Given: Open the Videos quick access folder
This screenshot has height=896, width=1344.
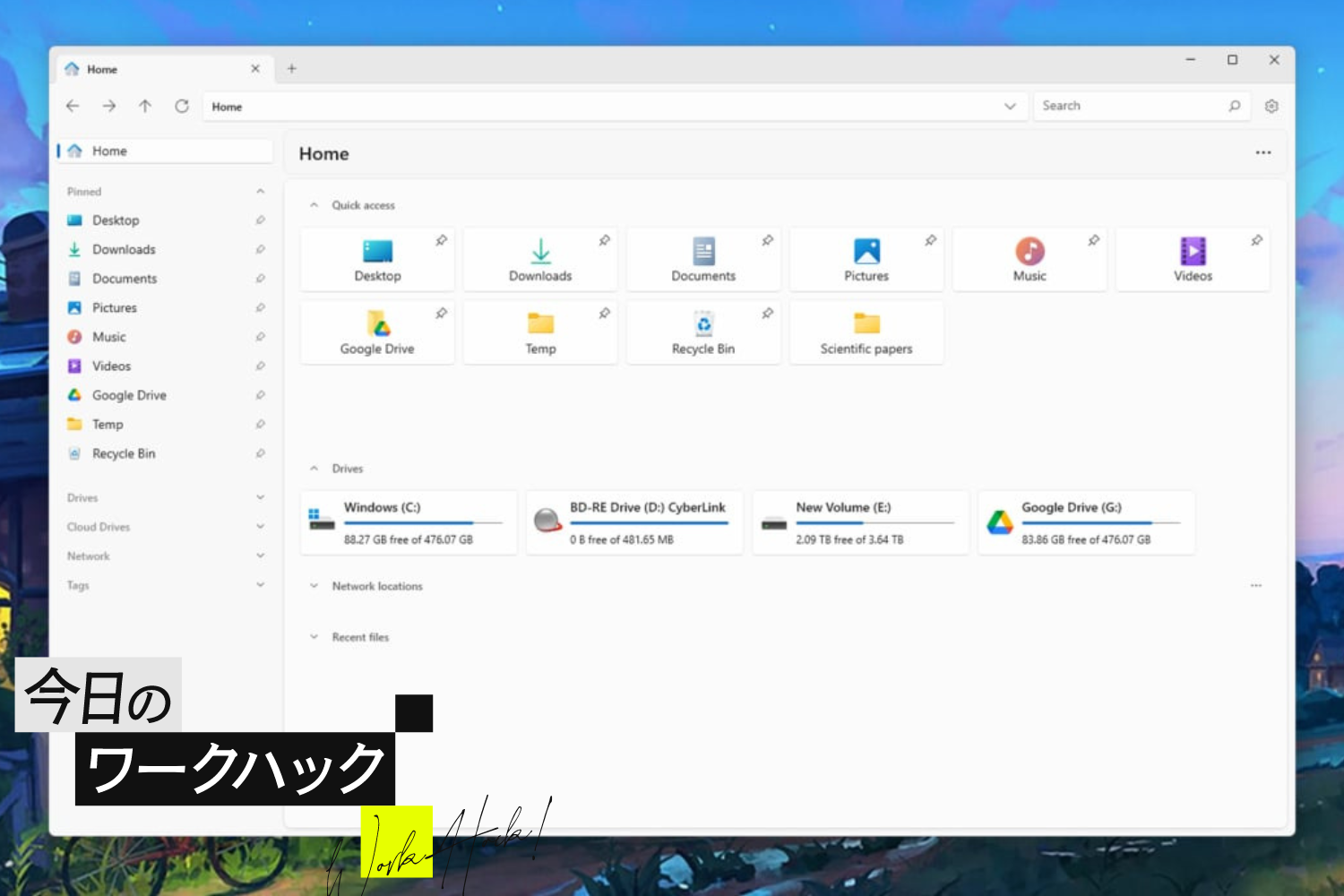Looking at the screenshot, I should pos(1193,259).
